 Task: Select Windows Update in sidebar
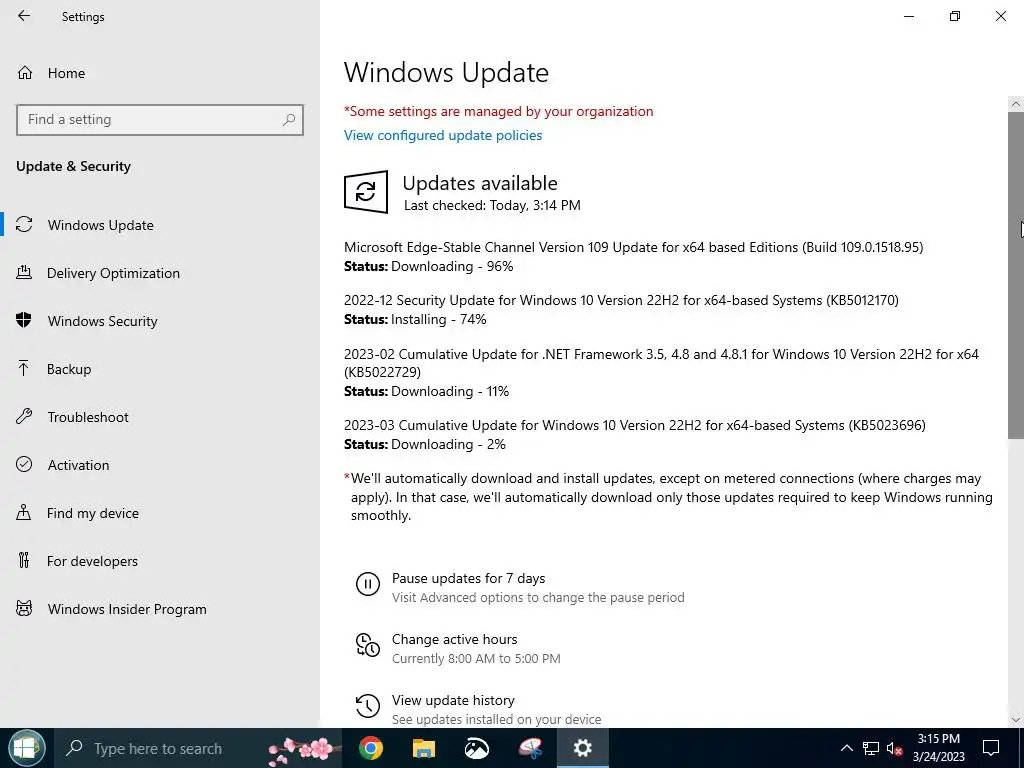pos(101,225)
